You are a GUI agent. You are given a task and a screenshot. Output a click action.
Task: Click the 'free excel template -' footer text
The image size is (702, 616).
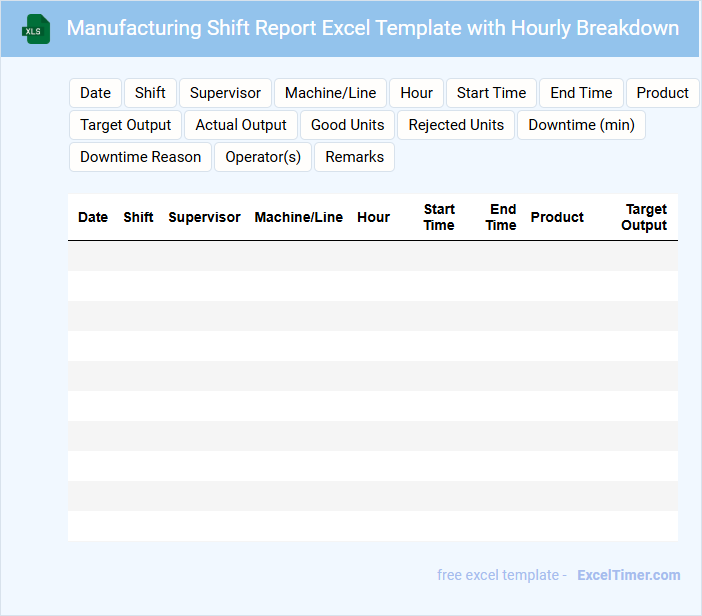[x=502, y=575]
